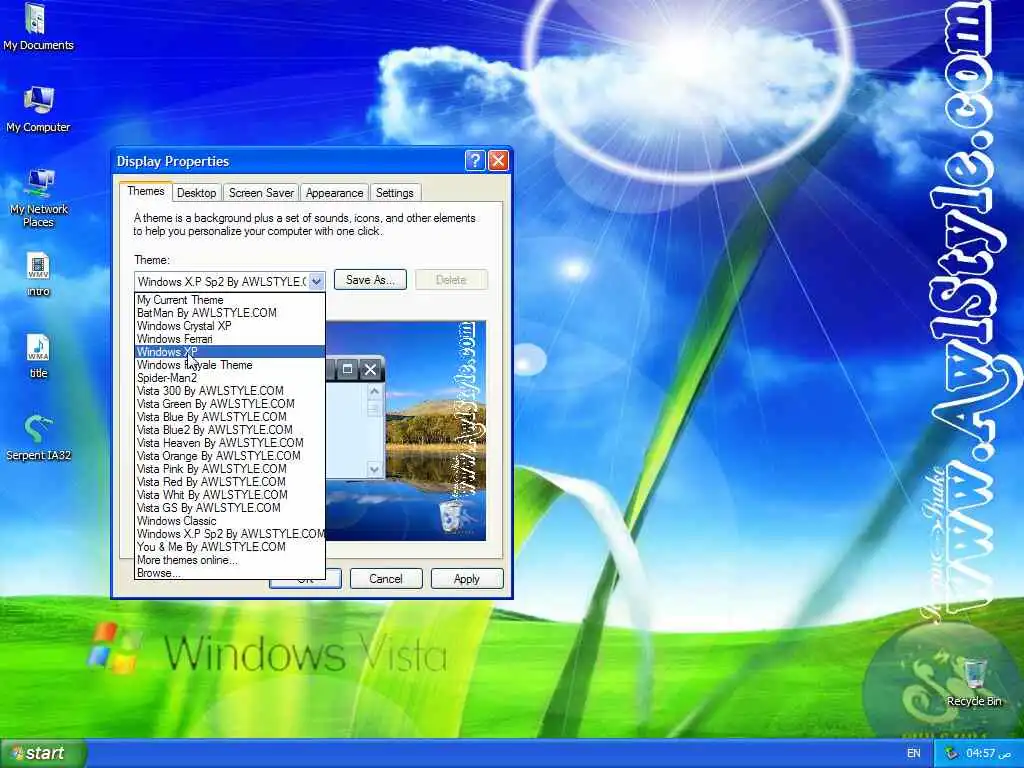Image resolution: width=1024 pixels, height=768 pixels.
Task: Click the system tray notification icon
Action: (x=951, y=753)
